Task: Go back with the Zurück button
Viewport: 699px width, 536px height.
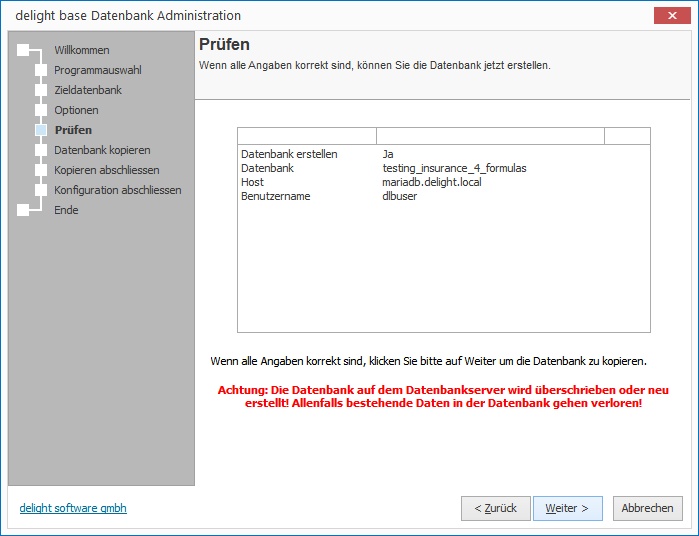Action: (x=495, y=508)
